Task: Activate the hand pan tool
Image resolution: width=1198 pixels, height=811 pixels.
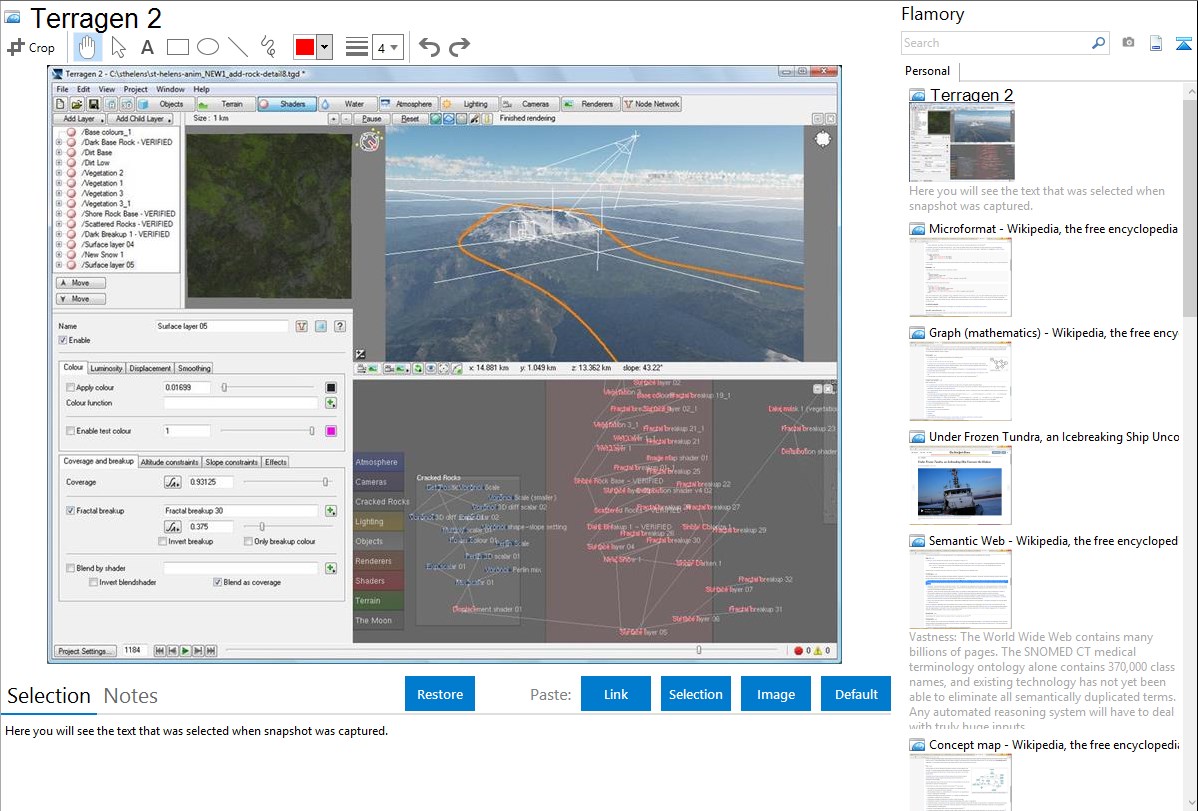Action: [x=86, y=47]
